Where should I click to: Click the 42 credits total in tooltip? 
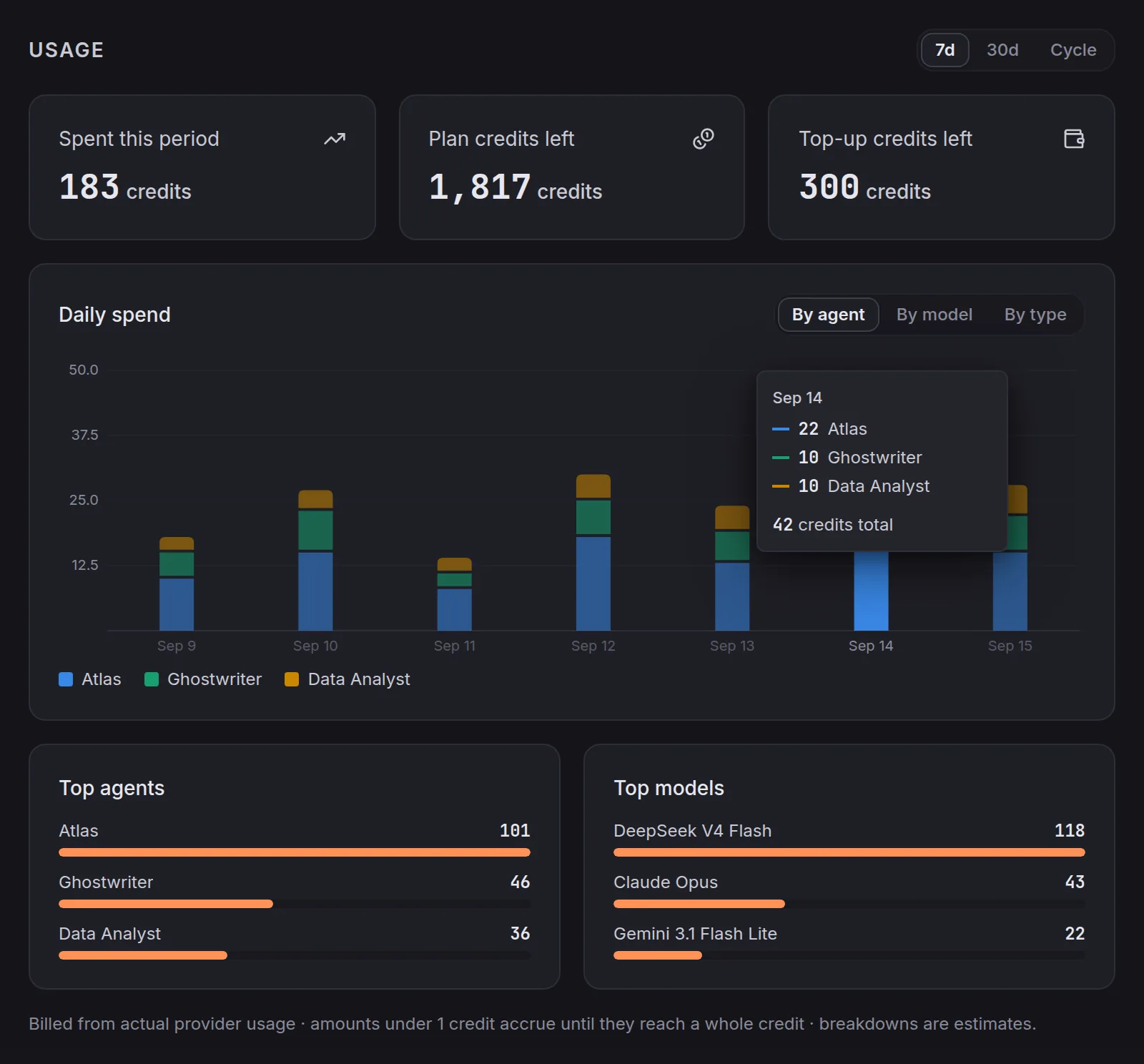[x=833, y=525]
